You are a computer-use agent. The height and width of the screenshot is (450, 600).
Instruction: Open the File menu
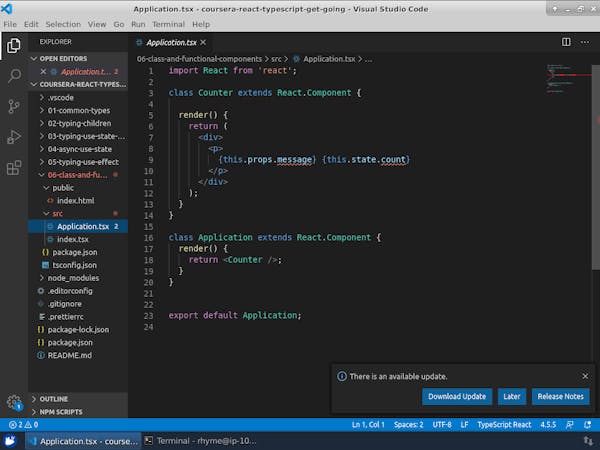pos(10,24)
